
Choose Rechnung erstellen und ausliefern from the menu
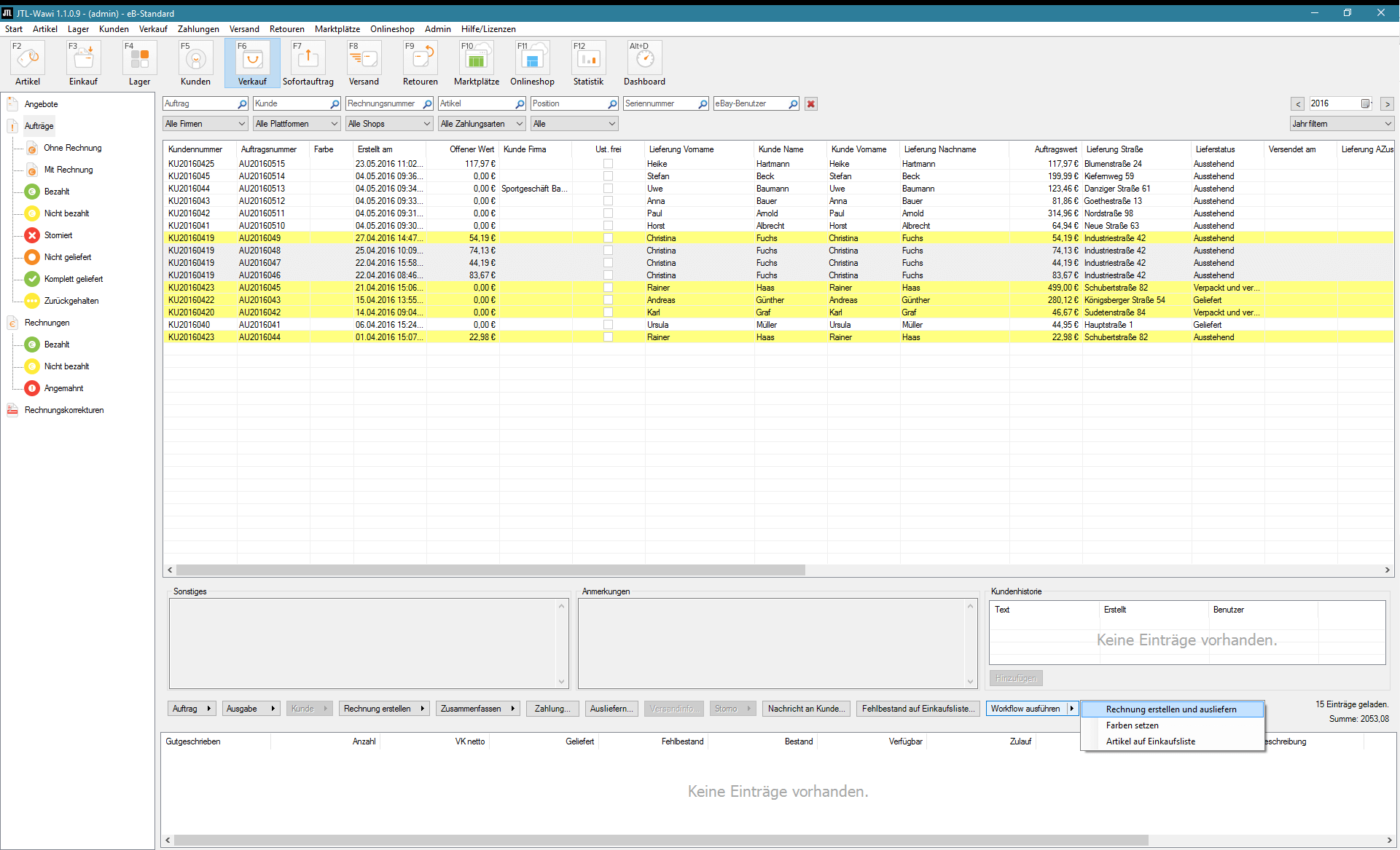tap(1170, 709)
